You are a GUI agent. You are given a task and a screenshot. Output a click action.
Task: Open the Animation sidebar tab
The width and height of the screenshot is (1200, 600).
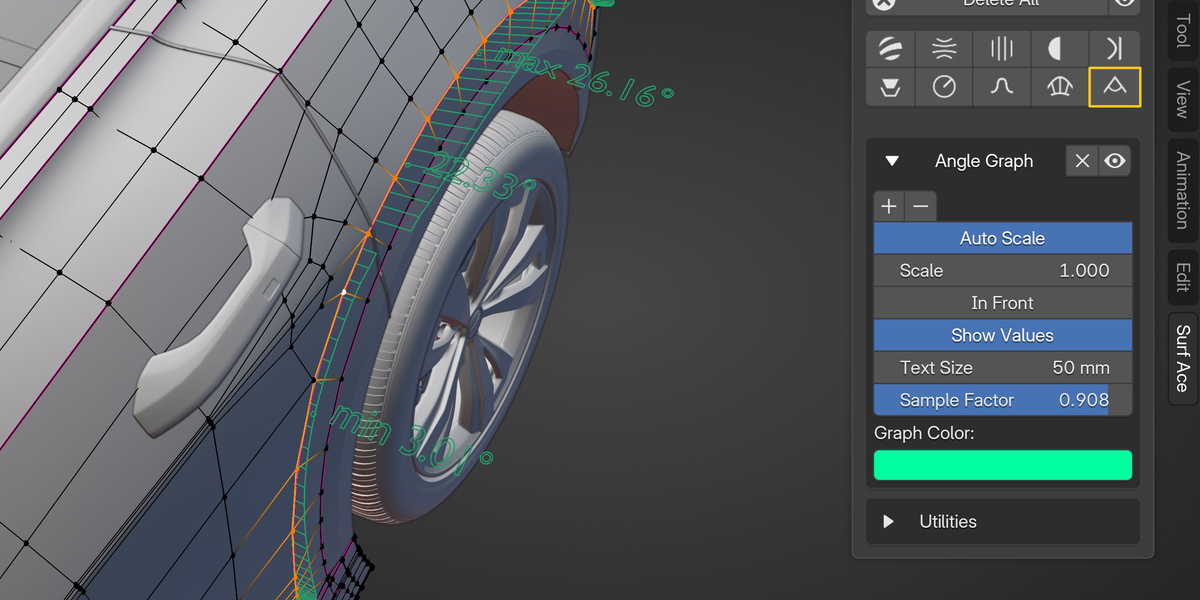click(x=1182, y=190)
